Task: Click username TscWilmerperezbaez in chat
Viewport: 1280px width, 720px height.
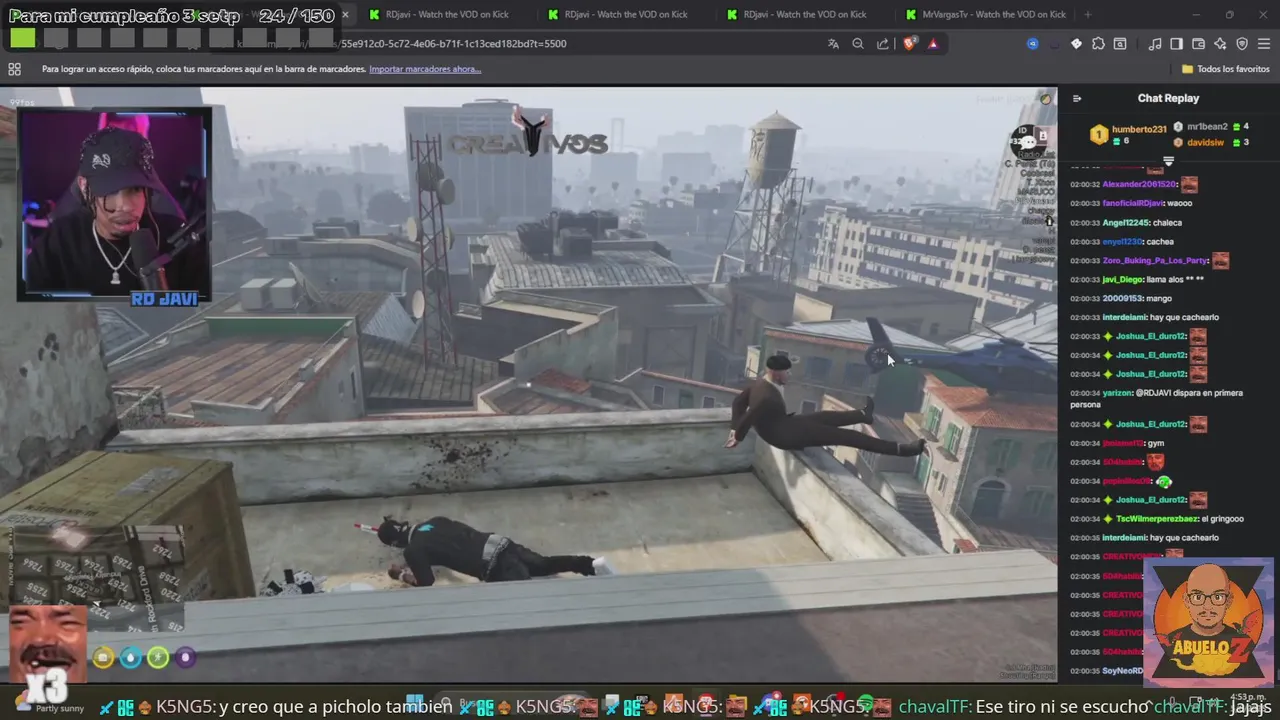Action: 1157,519
